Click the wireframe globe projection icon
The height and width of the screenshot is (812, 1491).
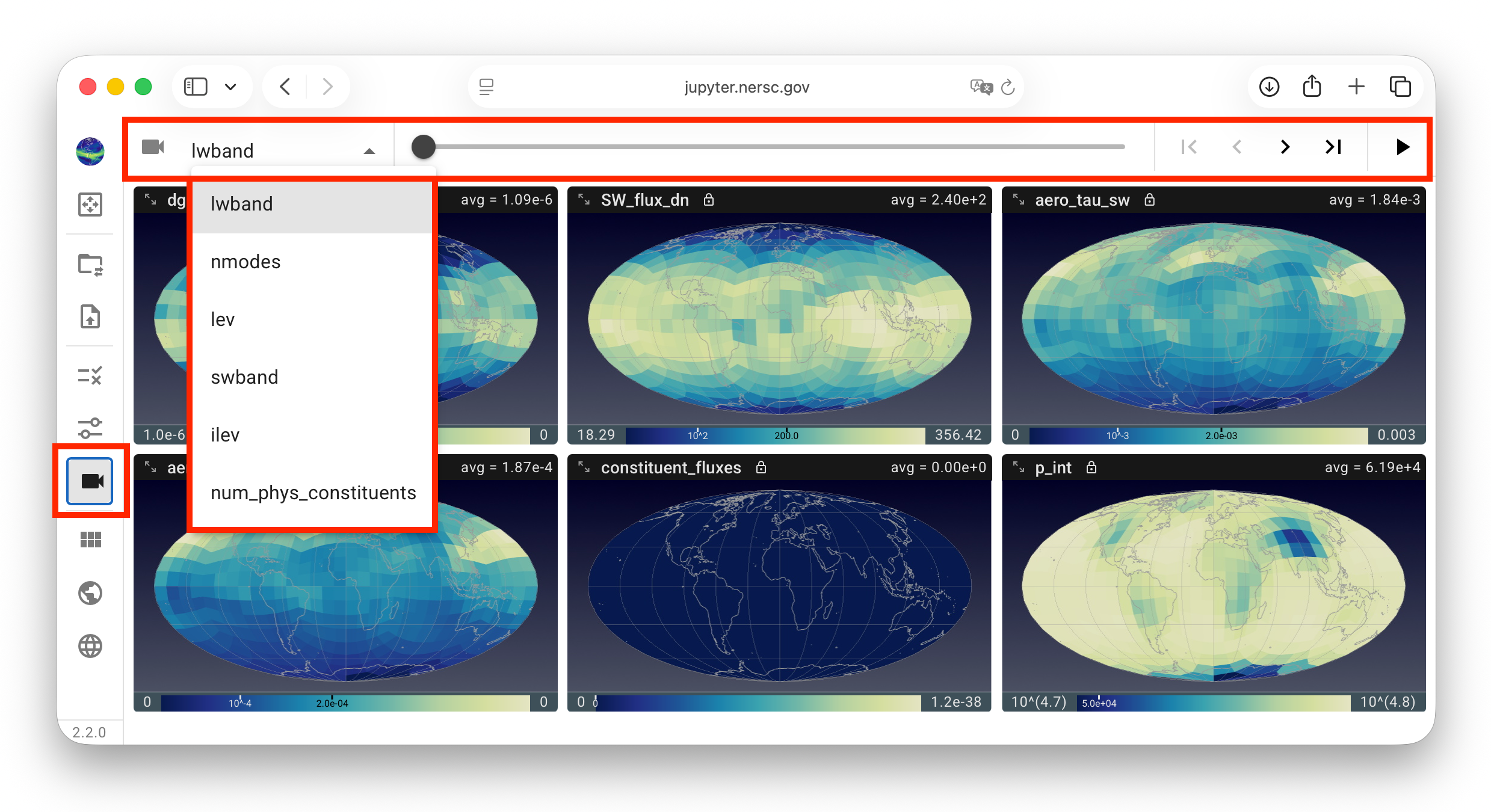[x=90, y=646]
